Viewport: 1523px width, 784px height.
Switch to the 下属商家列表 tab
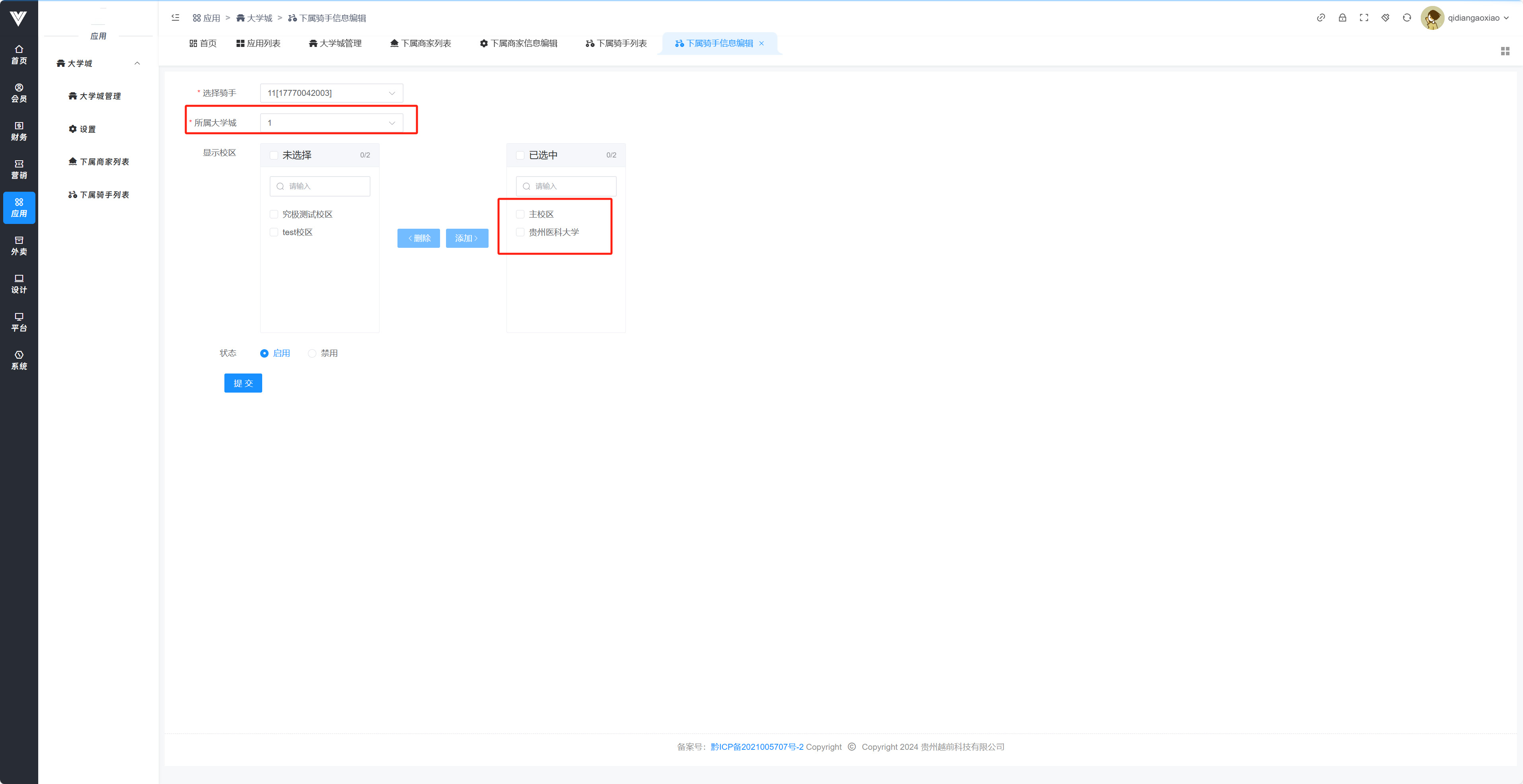[x=421, y=43]
